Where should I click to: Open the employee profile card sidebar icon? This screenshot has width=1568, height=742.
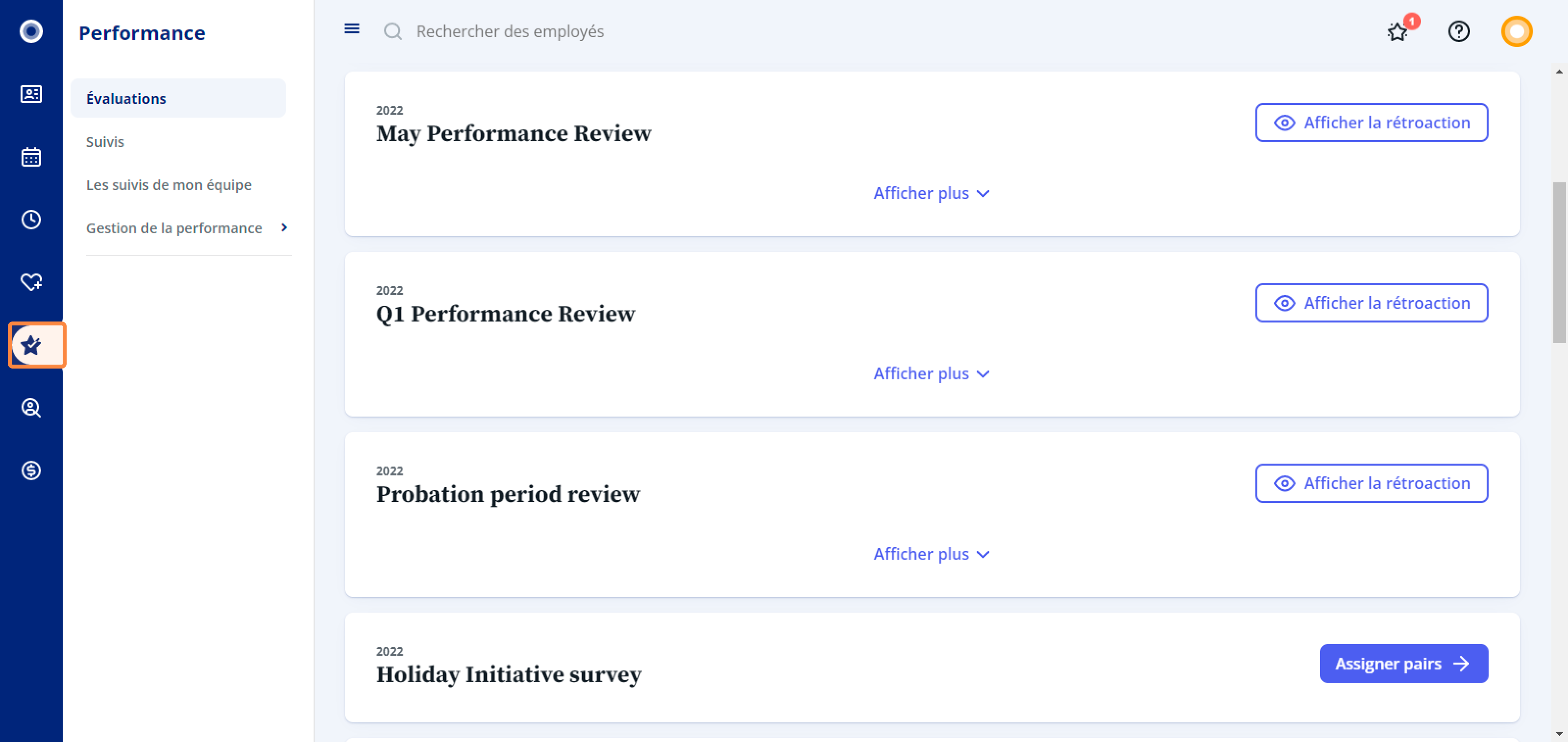(x=31, y=95)
